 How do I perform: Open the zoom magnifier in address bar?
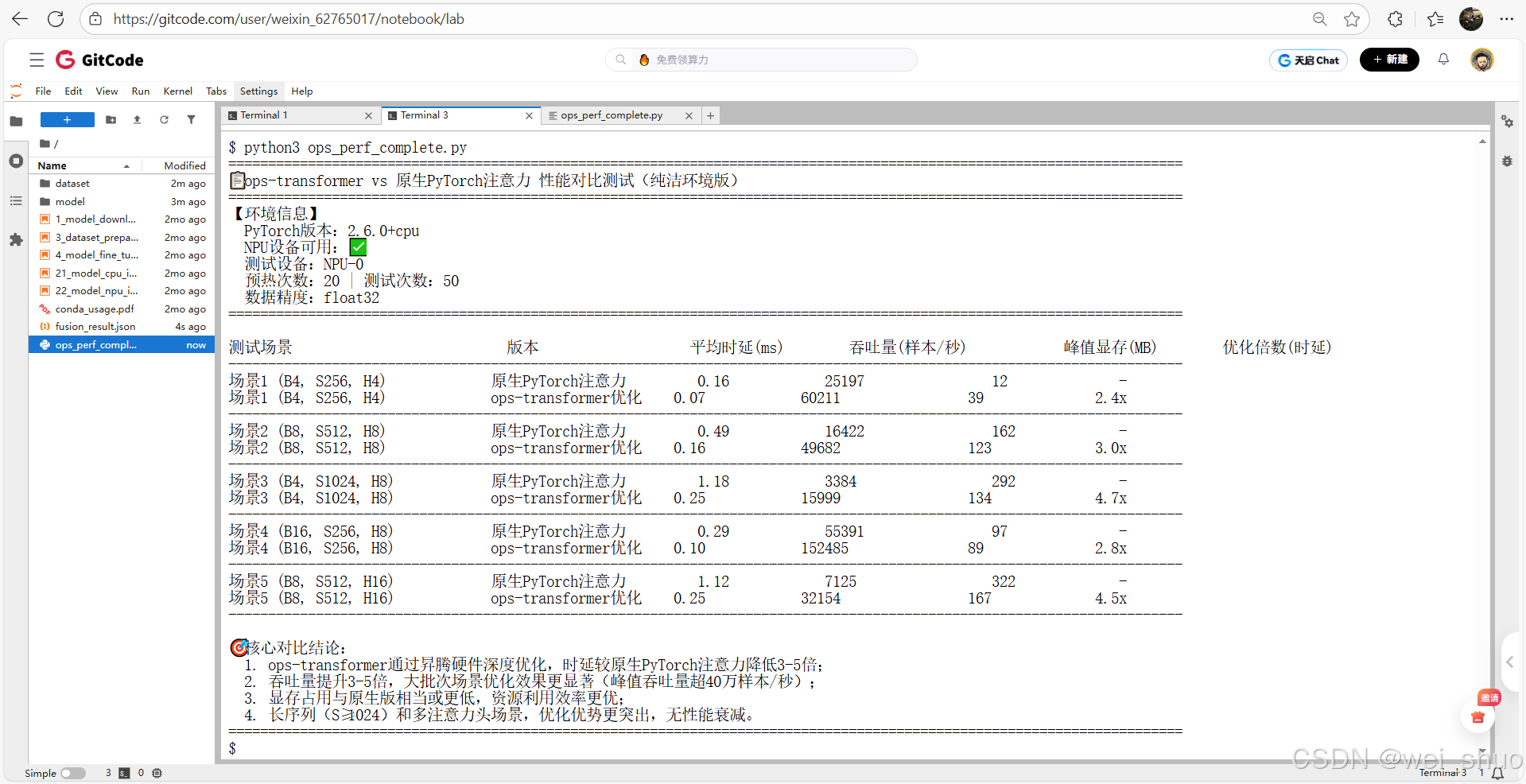[x=1319, y=19]
